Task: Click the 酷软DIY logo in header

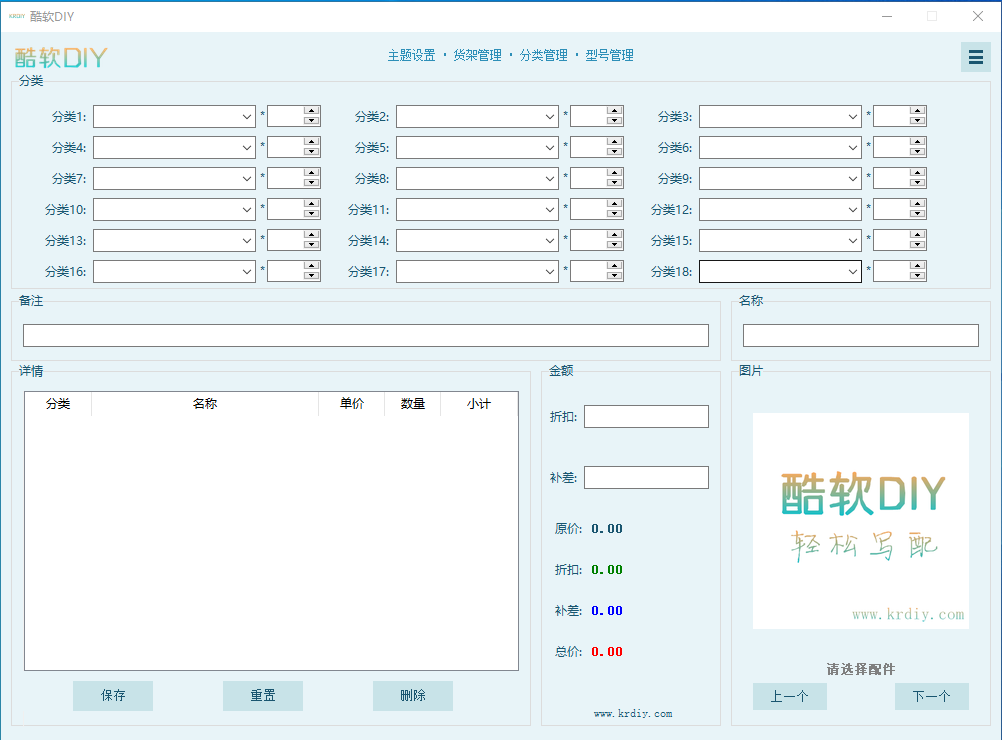Action: (x=61, y=57)
